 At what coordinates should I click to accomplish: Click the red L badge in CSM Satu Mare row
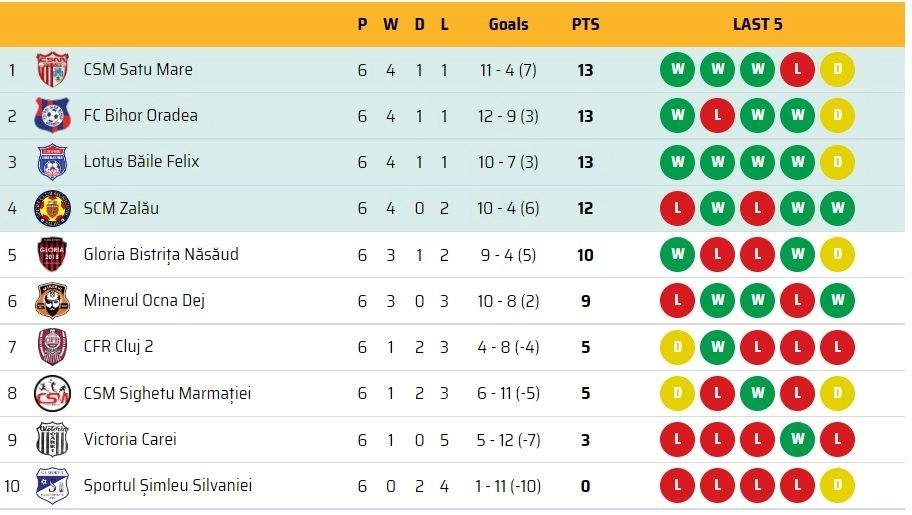click(x=797, y=69)
